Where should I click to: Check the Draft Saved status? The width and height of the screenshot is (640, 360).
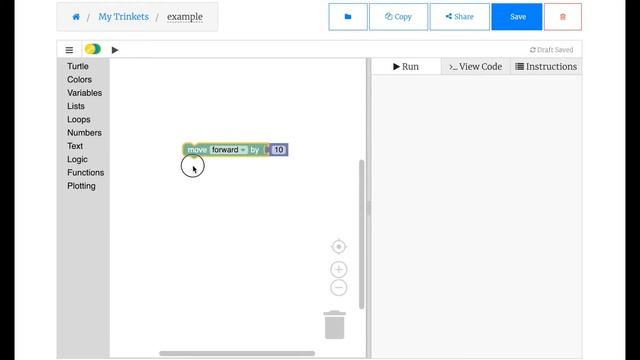551,50
